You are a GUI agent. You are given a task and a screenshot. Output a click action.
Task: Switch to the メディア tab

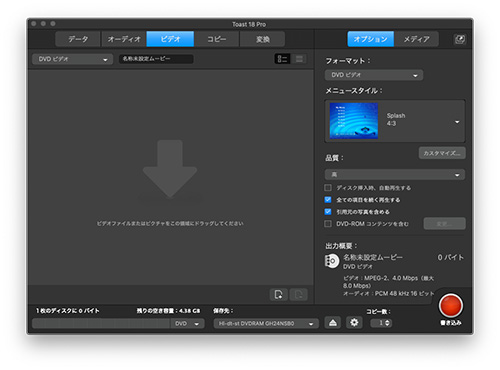pos(417,39)
